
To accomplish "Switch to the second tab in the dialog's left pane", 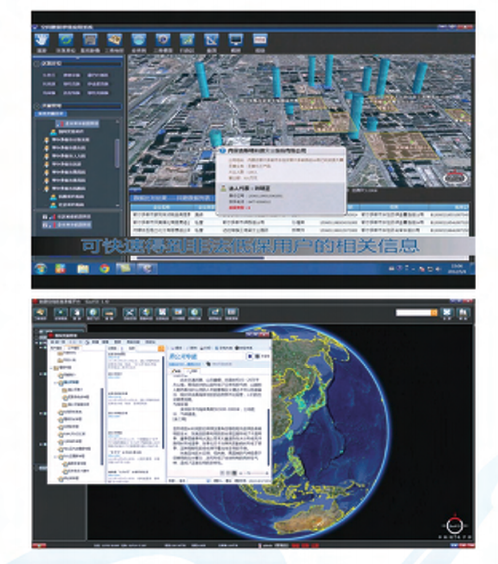I will pos(73,348).
